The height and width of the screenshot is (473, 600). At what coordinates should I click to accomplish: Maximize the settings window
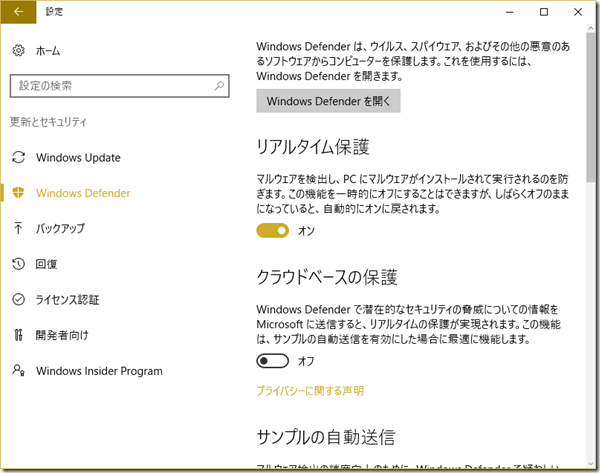pyautogui.click(x=544, y=12)
